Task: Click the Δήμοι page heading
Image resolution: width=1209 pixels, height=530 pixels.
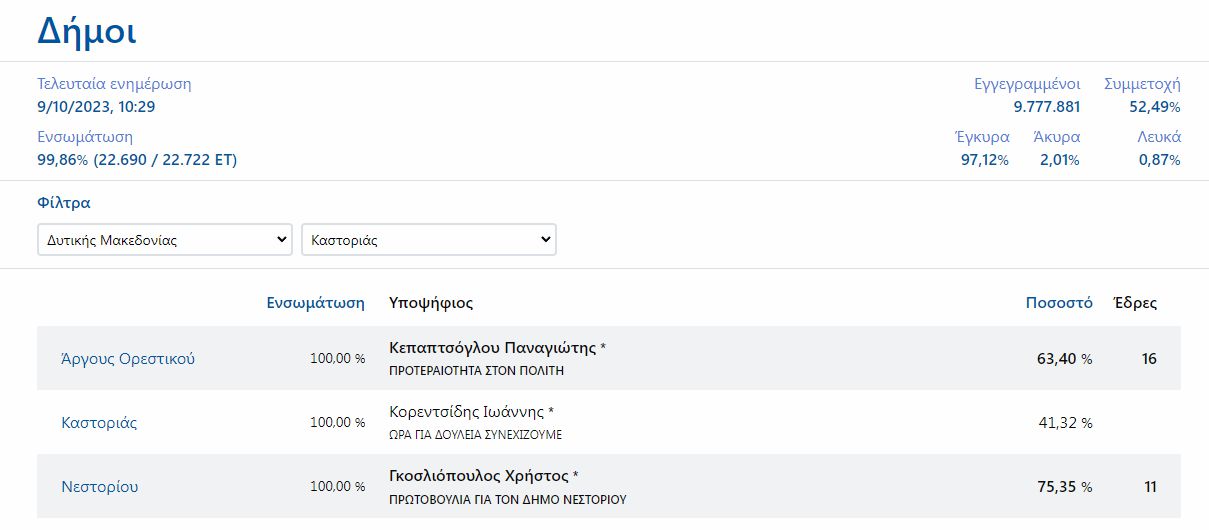Action: coord(87,31)
